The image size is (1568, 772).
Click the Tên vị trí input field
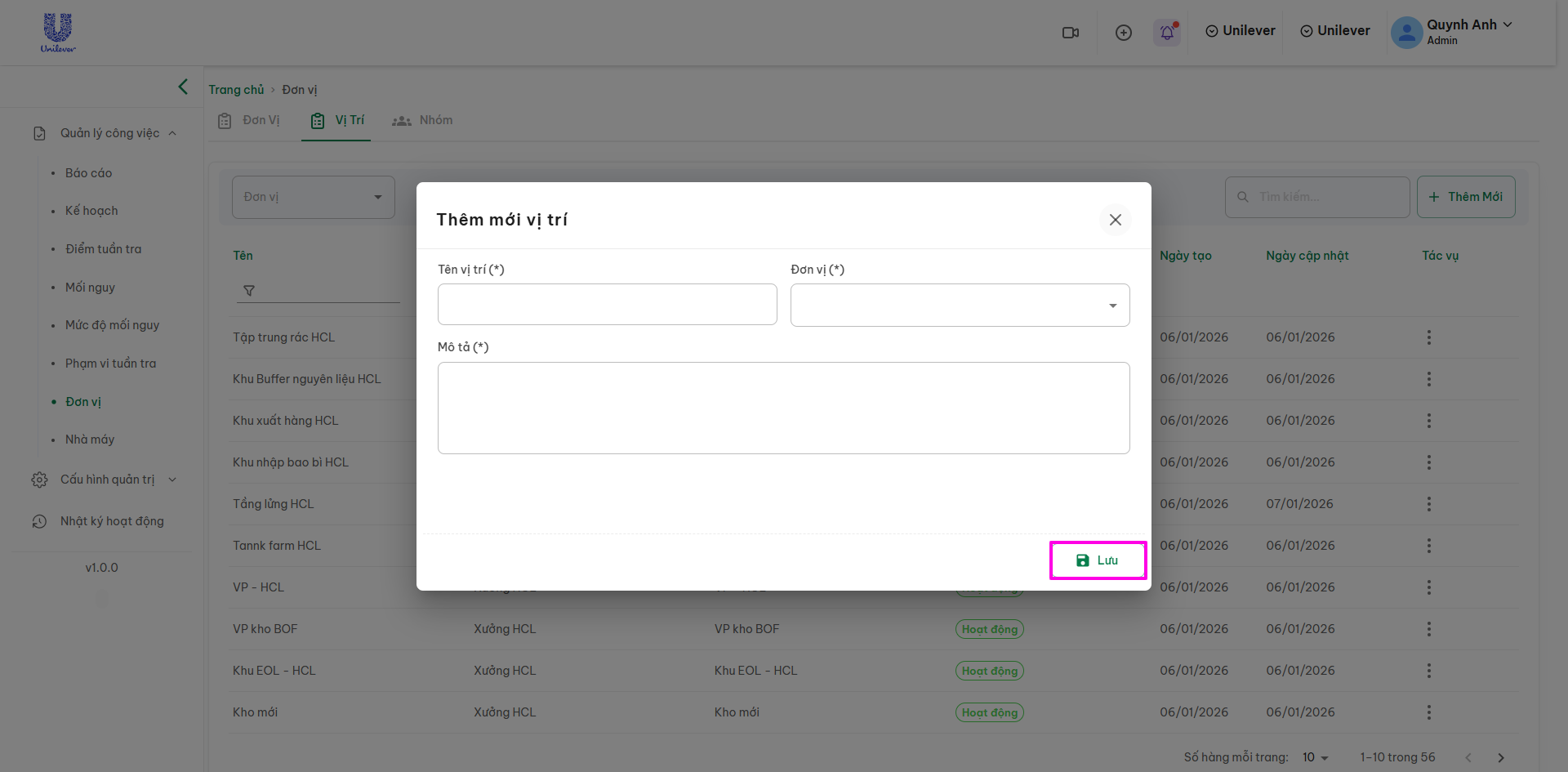[x=607, y=305]
